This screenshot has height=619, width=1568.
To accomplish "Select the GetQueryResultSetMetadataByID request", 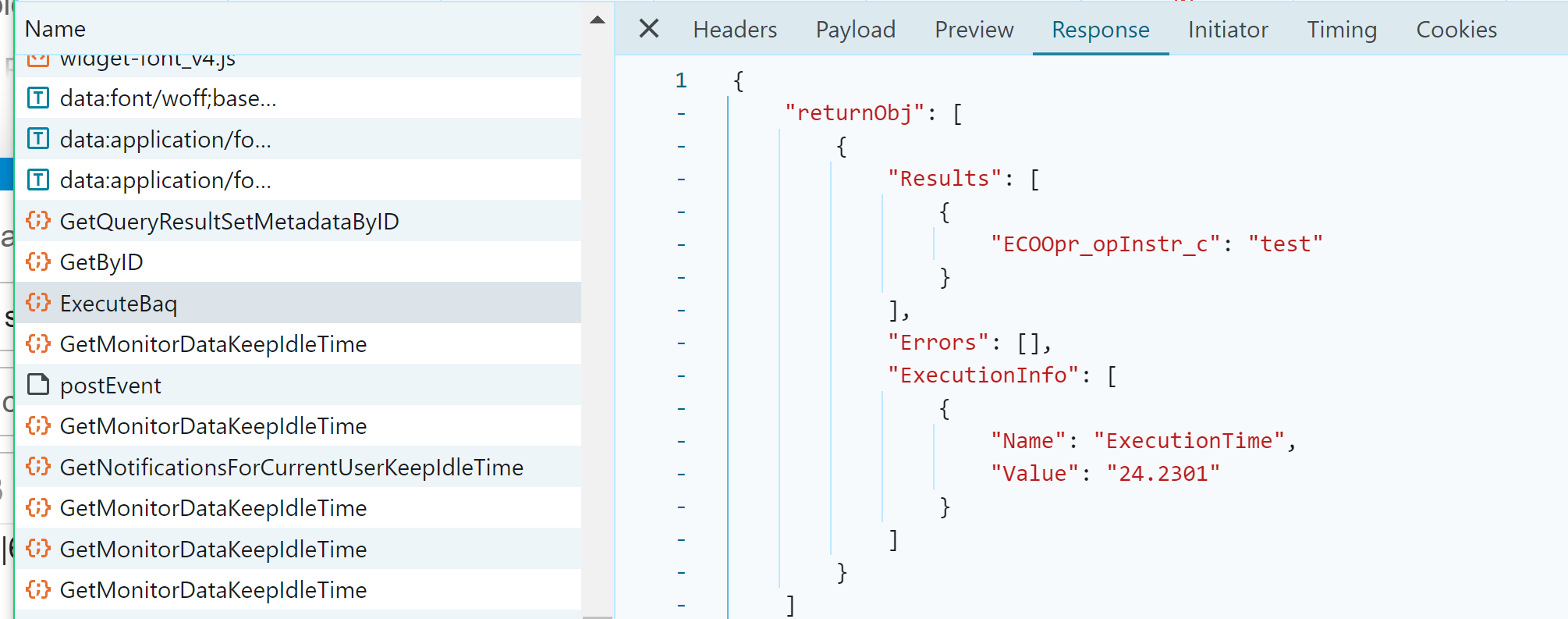I will [229, 222].
